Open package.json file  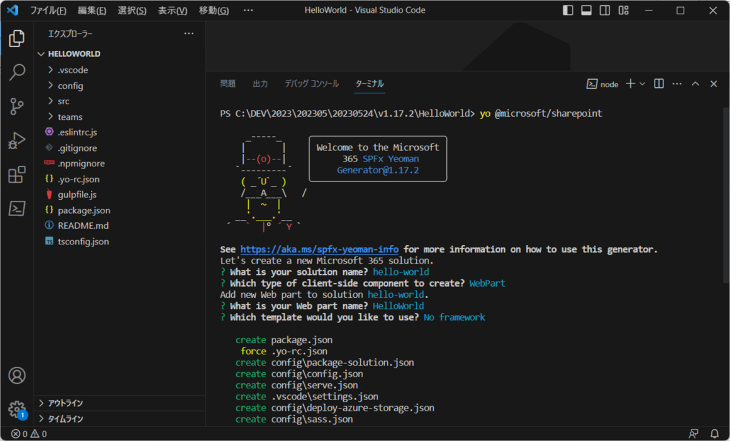click(120, 211)
